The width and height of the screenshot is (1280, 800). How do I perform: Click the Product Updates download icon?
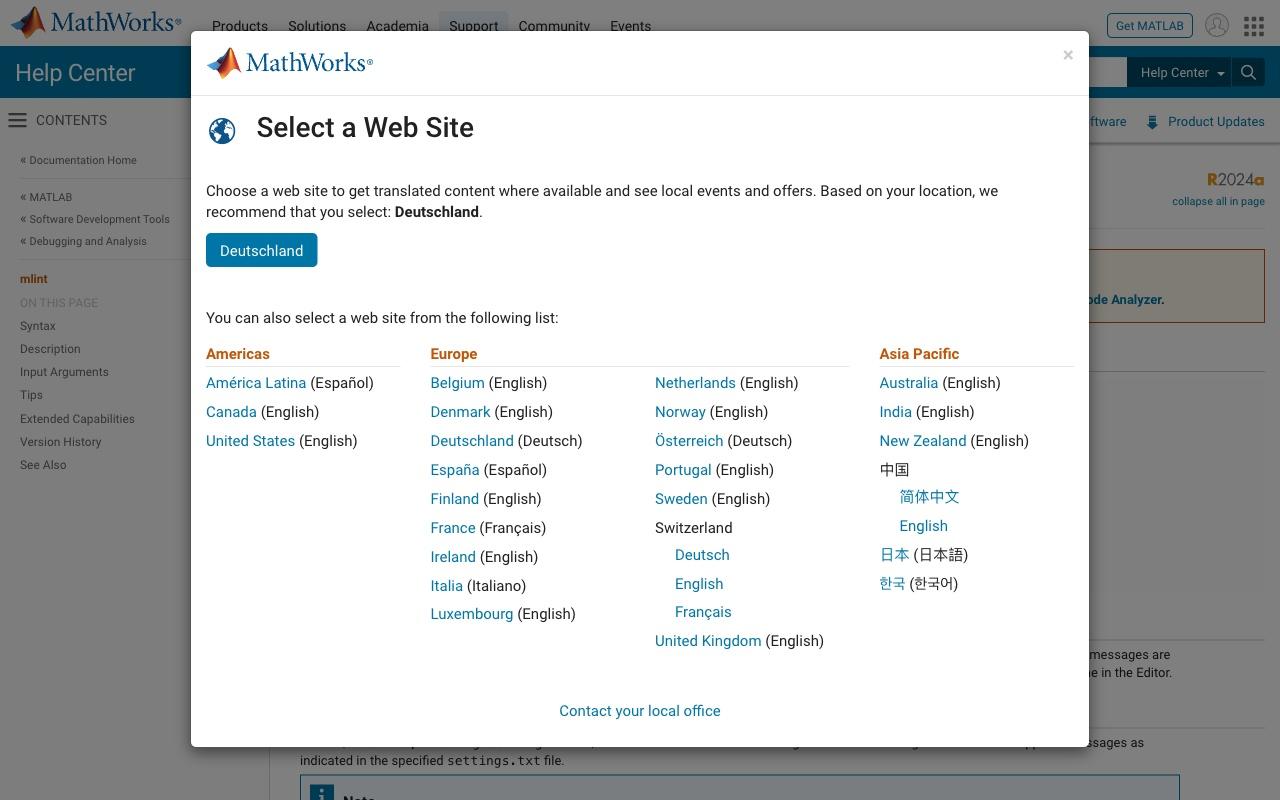(x=1152, y=122)
